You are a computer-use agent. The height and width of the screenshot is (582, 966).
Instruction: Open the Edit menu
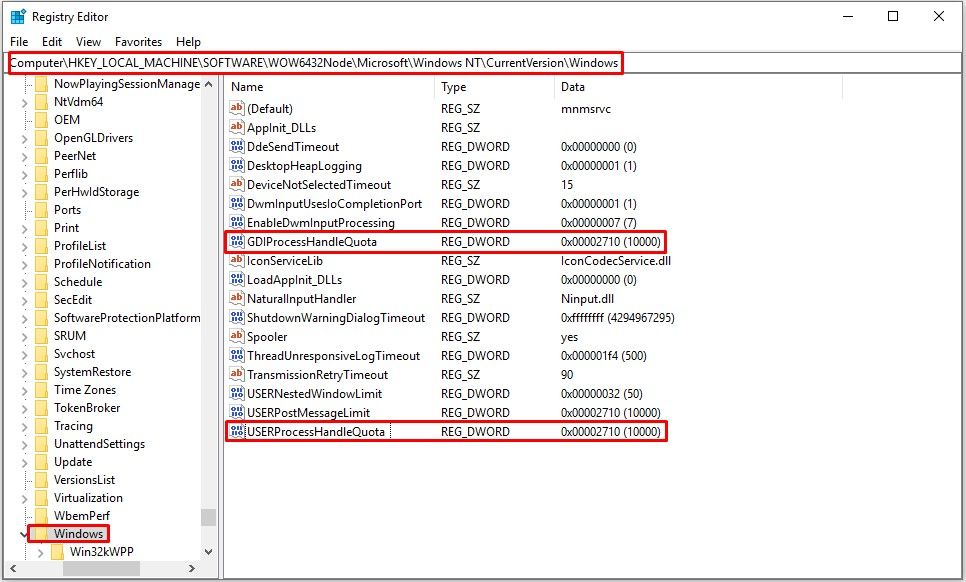coord(52,42)
